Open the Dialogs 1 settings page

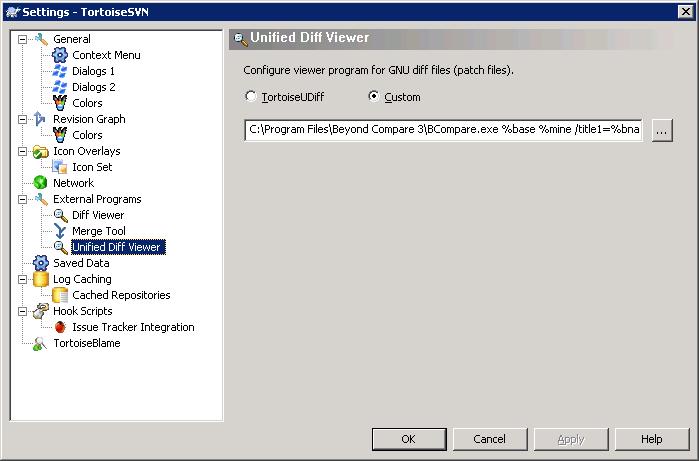(x=93, y=71)
